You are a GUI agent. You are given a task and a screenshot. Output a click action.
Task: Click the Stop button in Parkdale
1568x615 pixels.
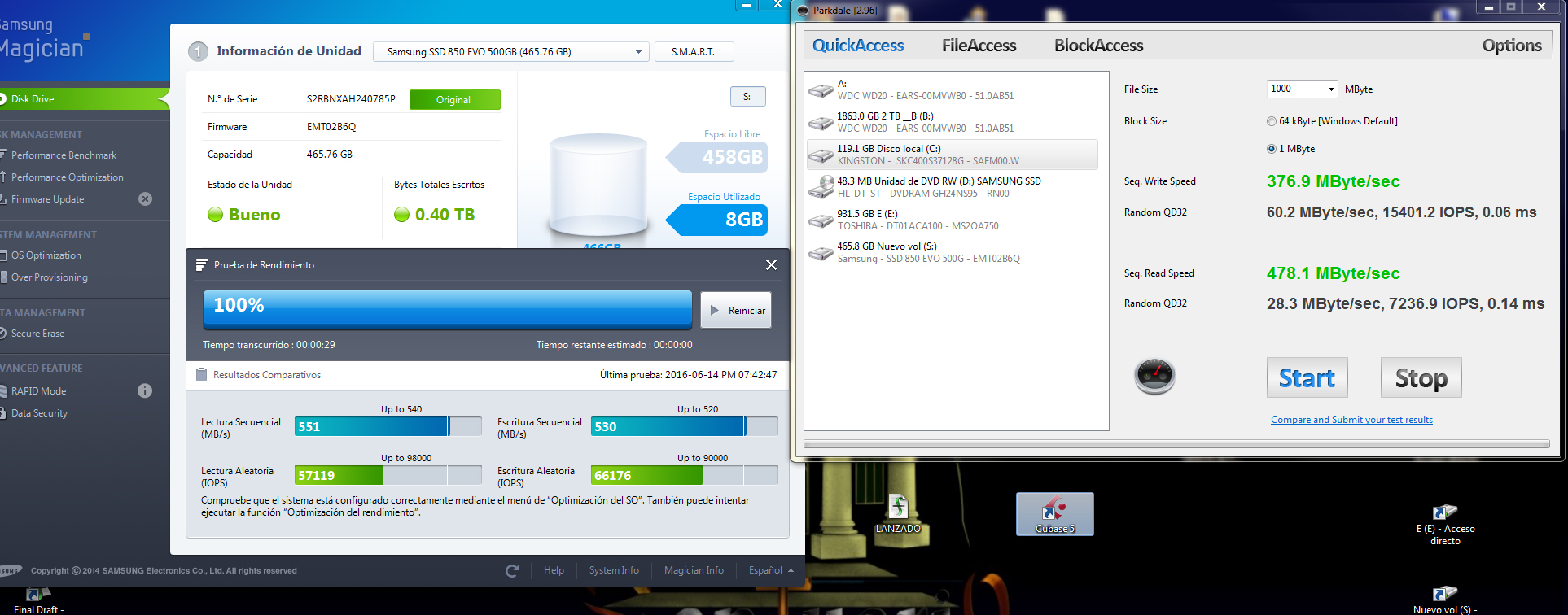point(1421,377)
